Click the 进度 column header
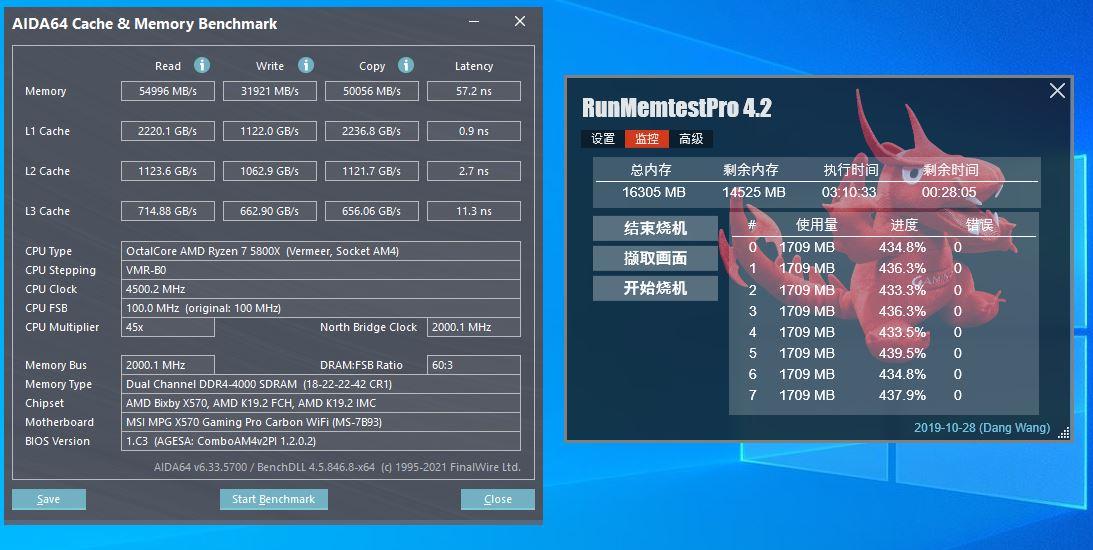The height and width of the screenshot is (550, 1093). coord(904,225)
